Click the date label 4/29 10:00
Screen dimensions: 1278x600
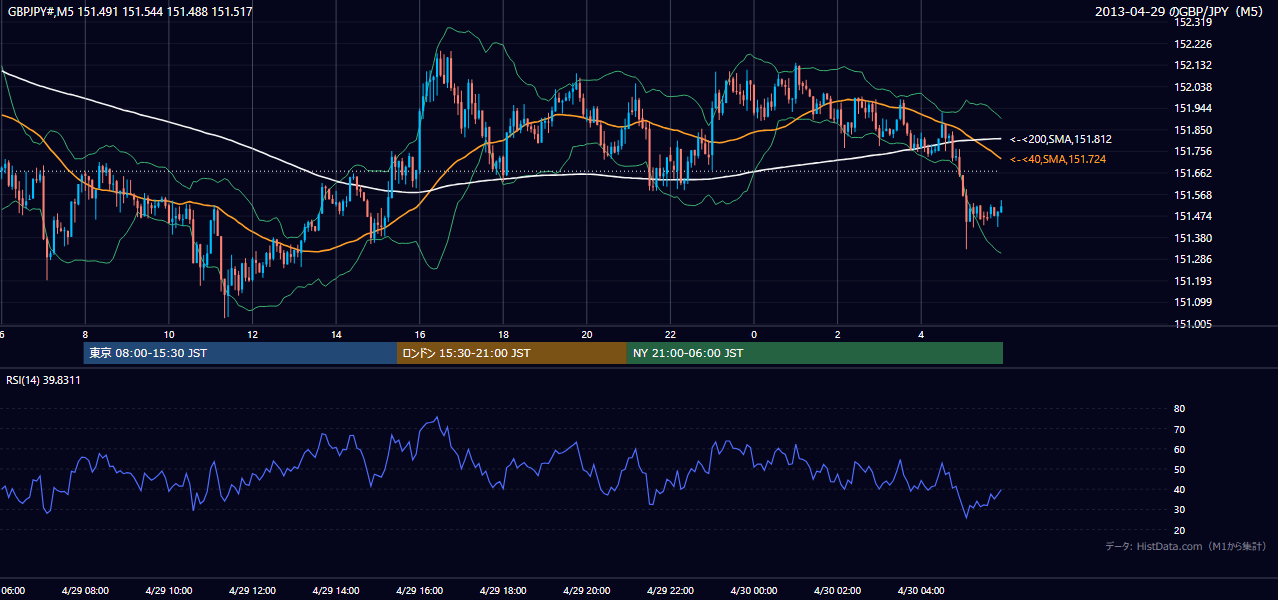tap(168, 590)
